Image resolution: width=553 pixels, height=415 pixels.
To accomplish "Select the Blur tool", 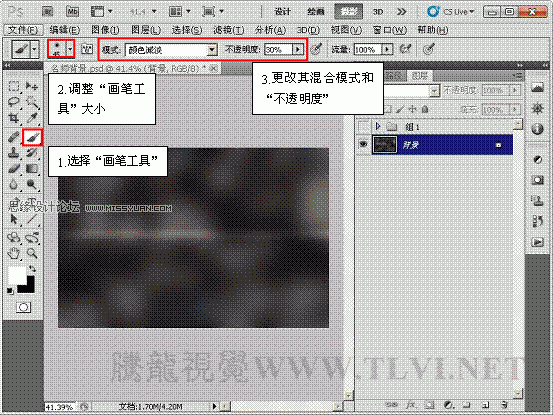I will (14, 184).
